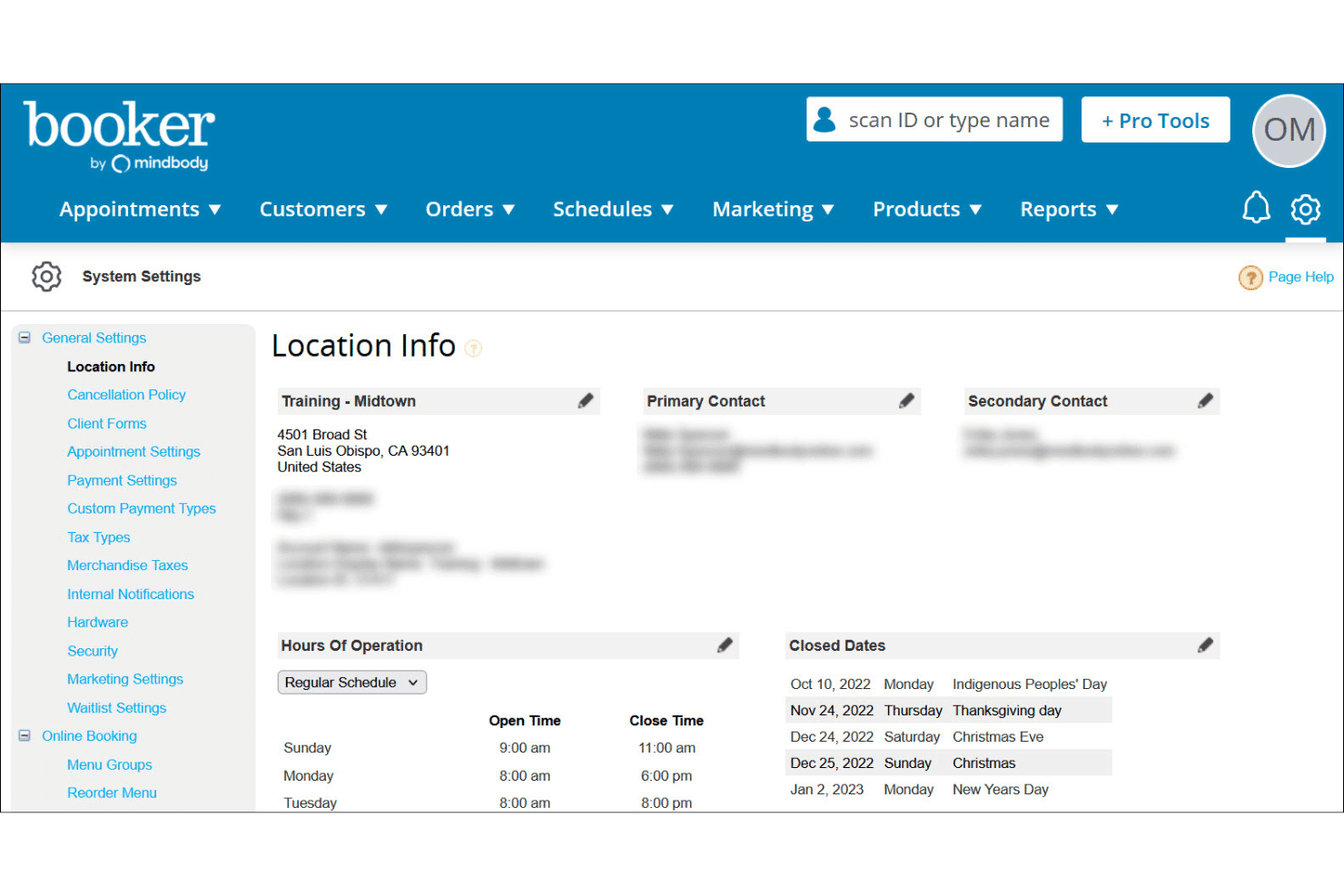This screenshot has height=896, width=1344.
Task: Open Waitlist Settings
Action: coord(117,708)
